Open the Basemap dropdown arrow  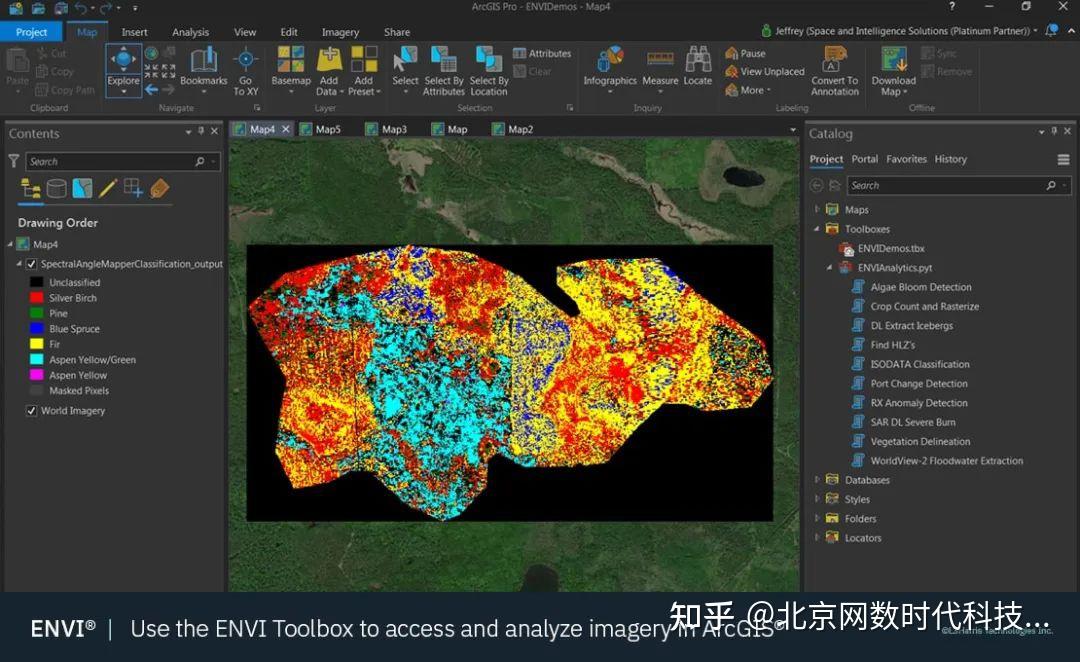pyautogui.click(x=290, y=91)
